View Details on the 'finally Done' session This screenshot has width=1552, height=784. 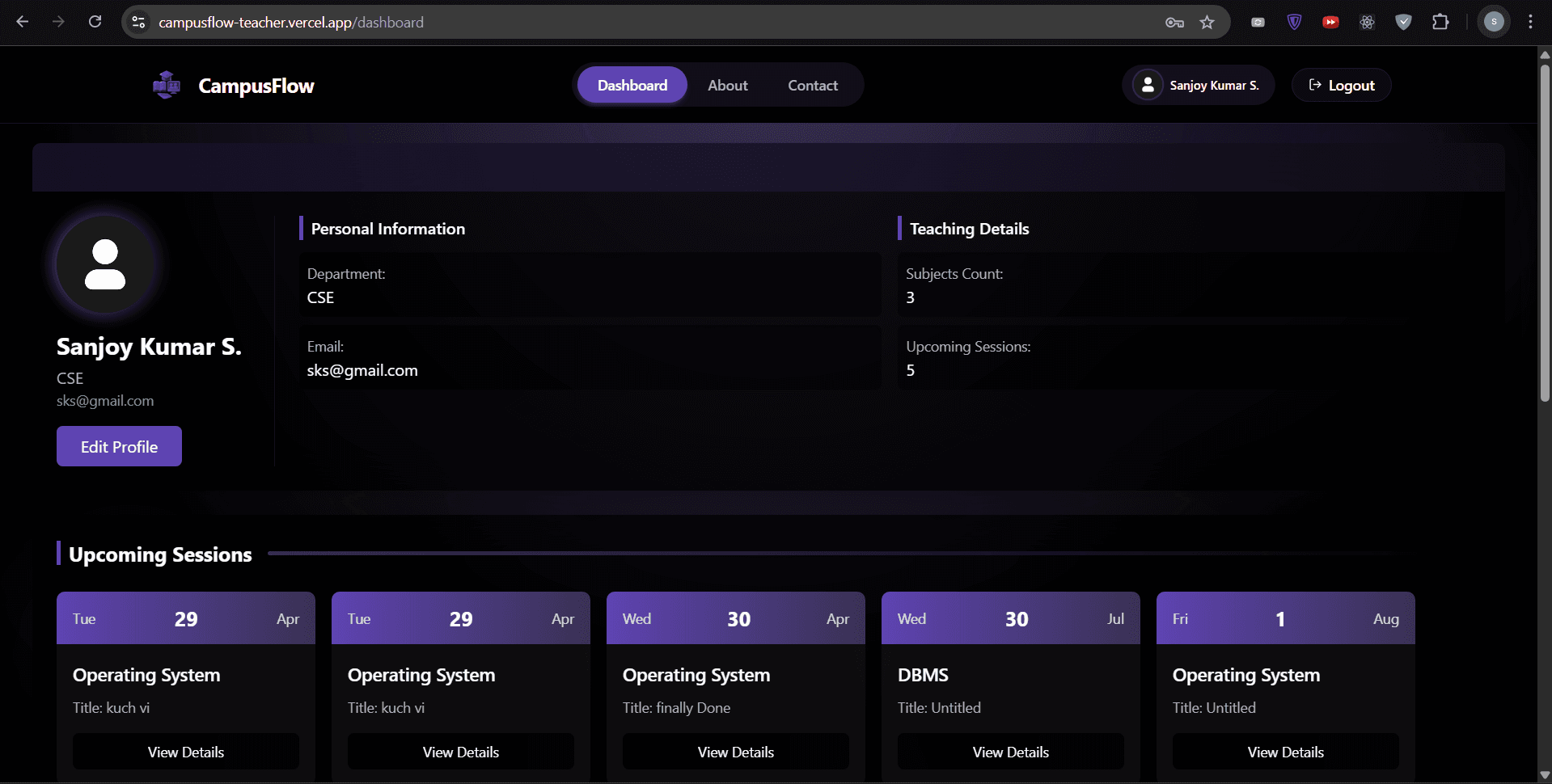click(735, 751)
